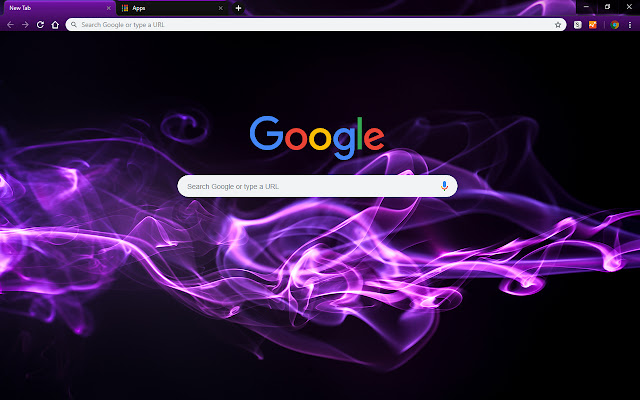The height and width of the screenshot is (400, 640).
Task: Bookmark this page with the star icon
Action: point(558,25)
